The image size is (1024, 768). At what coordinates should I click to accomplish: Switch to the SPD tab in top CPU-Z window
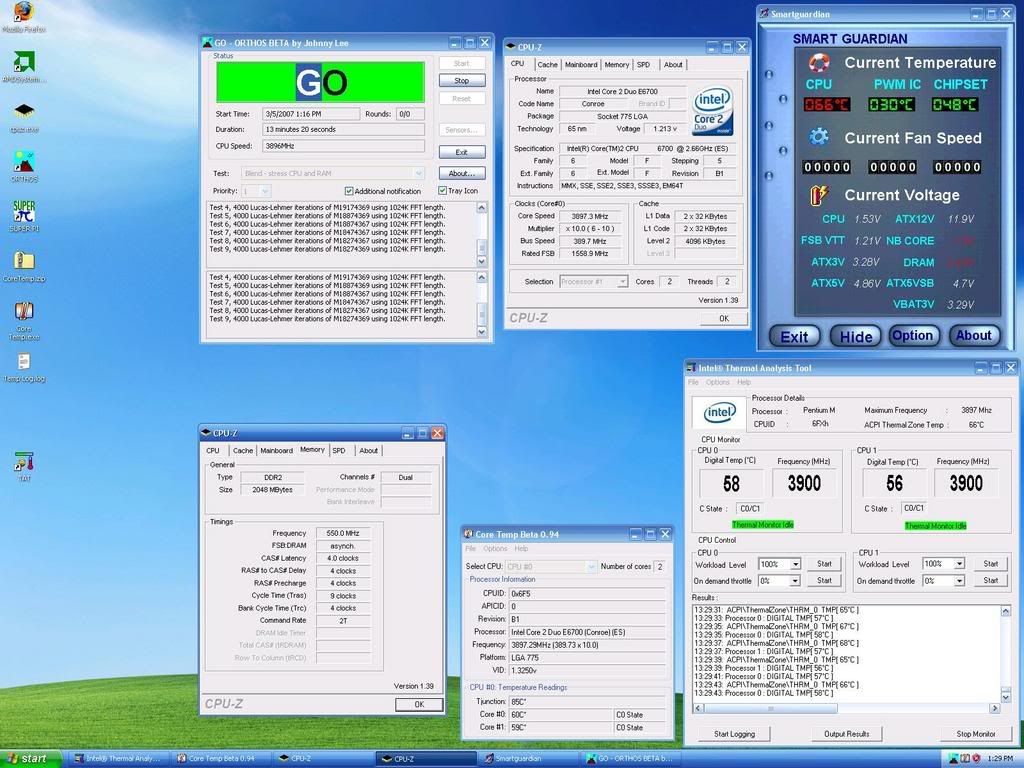pyautogui.click(x=643, y=65)
